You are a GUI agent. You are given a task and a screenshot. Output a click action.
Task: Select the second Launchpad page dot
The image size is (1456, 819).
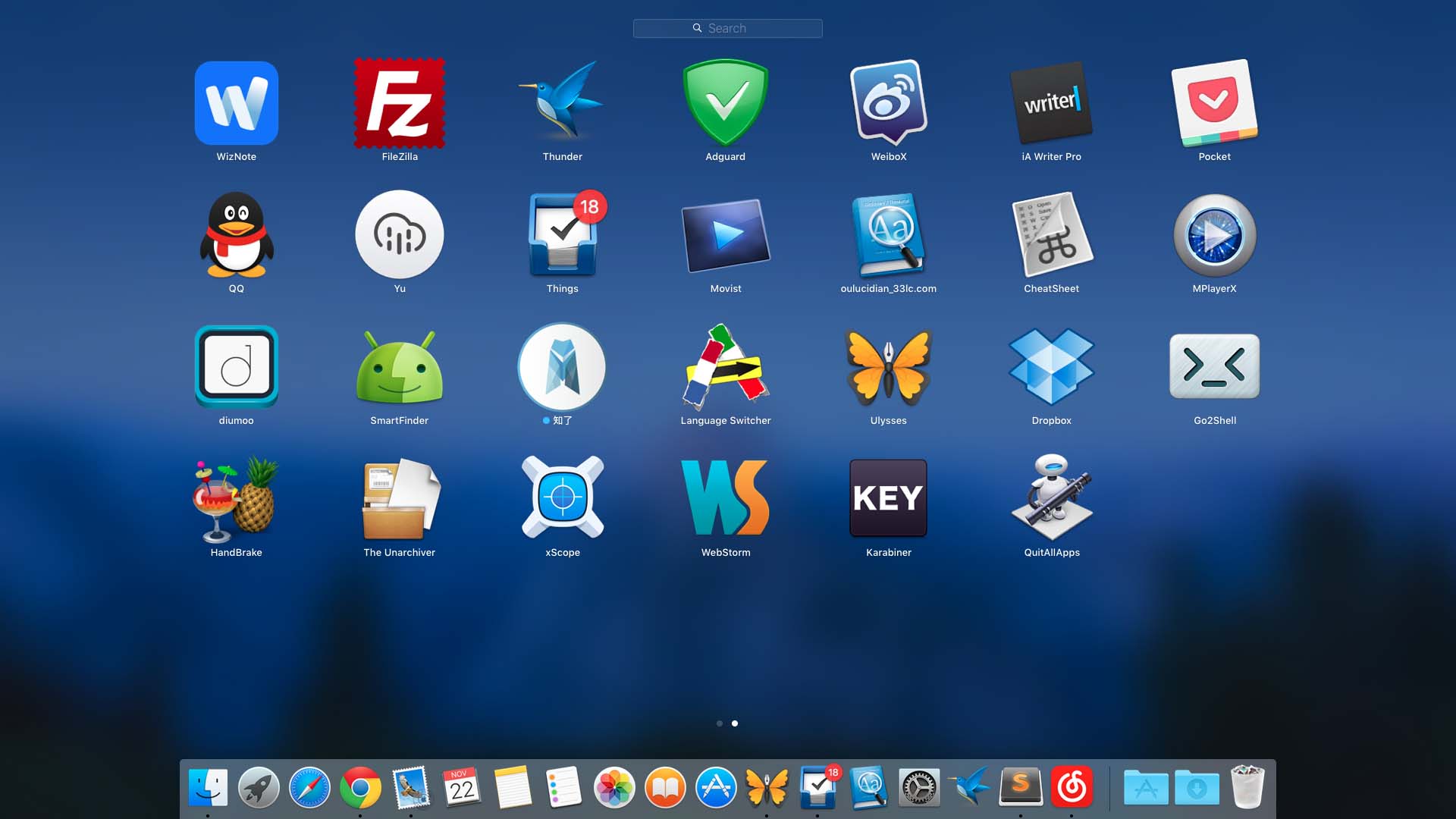click(x=735, y=723)
